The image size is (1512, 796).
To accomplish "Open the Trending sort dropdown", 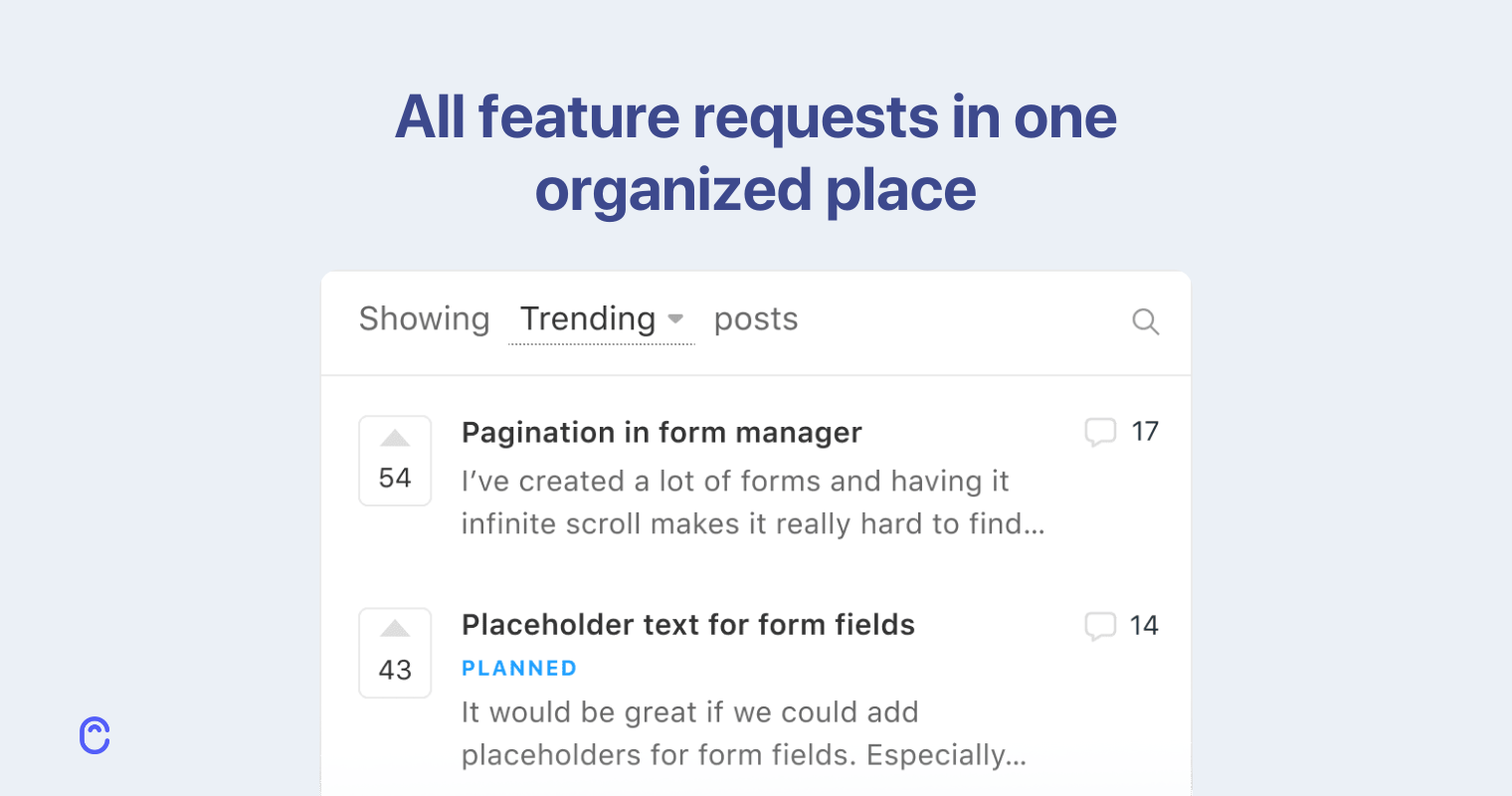I will pyautogui.click(x=588, y=319).
